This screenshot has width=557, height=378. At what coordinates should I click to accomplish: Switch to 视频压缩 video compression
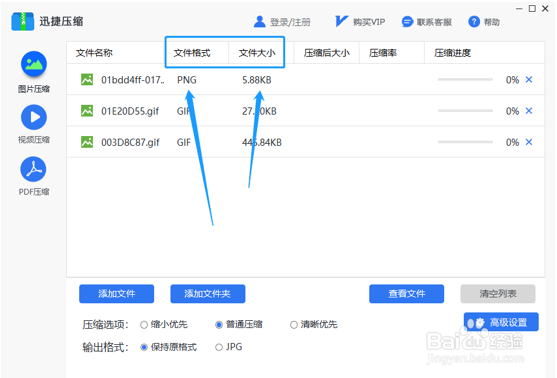coord(34,124)
